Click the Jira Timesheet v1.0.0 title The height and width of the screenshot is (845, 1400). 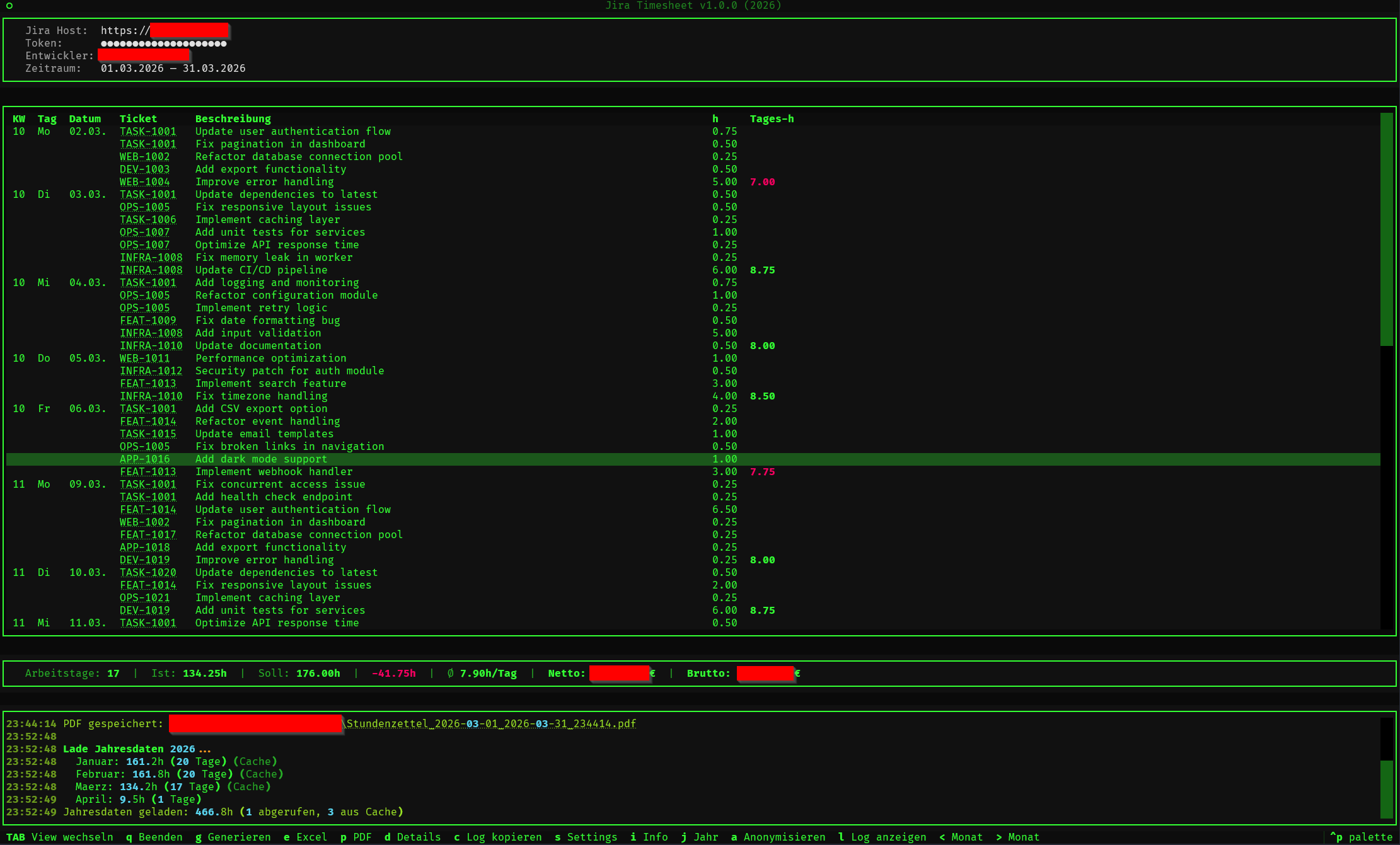(x=693, y=6)
